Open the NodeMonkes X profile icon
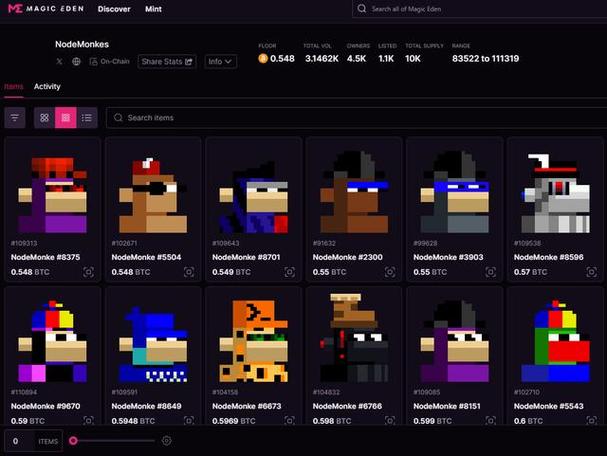Screen dimensions: 607x456 (59, 61)
